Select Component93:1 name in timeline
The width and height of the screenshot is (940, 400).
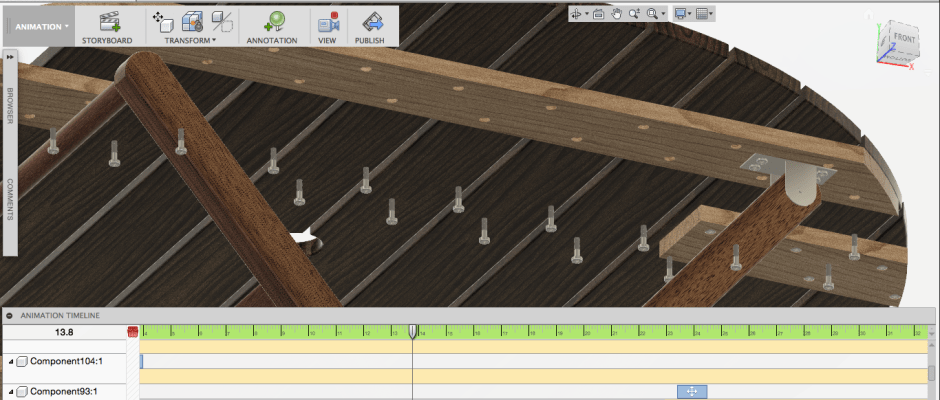click(64, 392)
